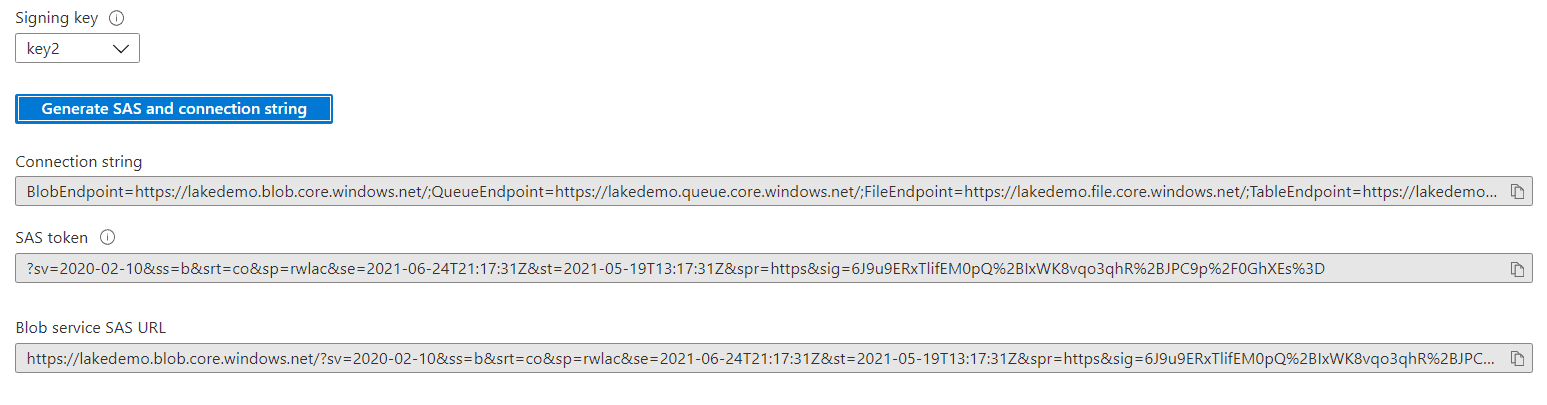The height and width of the screenshot is (405, 1547).
Task: Show info tooltip for Signing key
Action: [116, 18]
